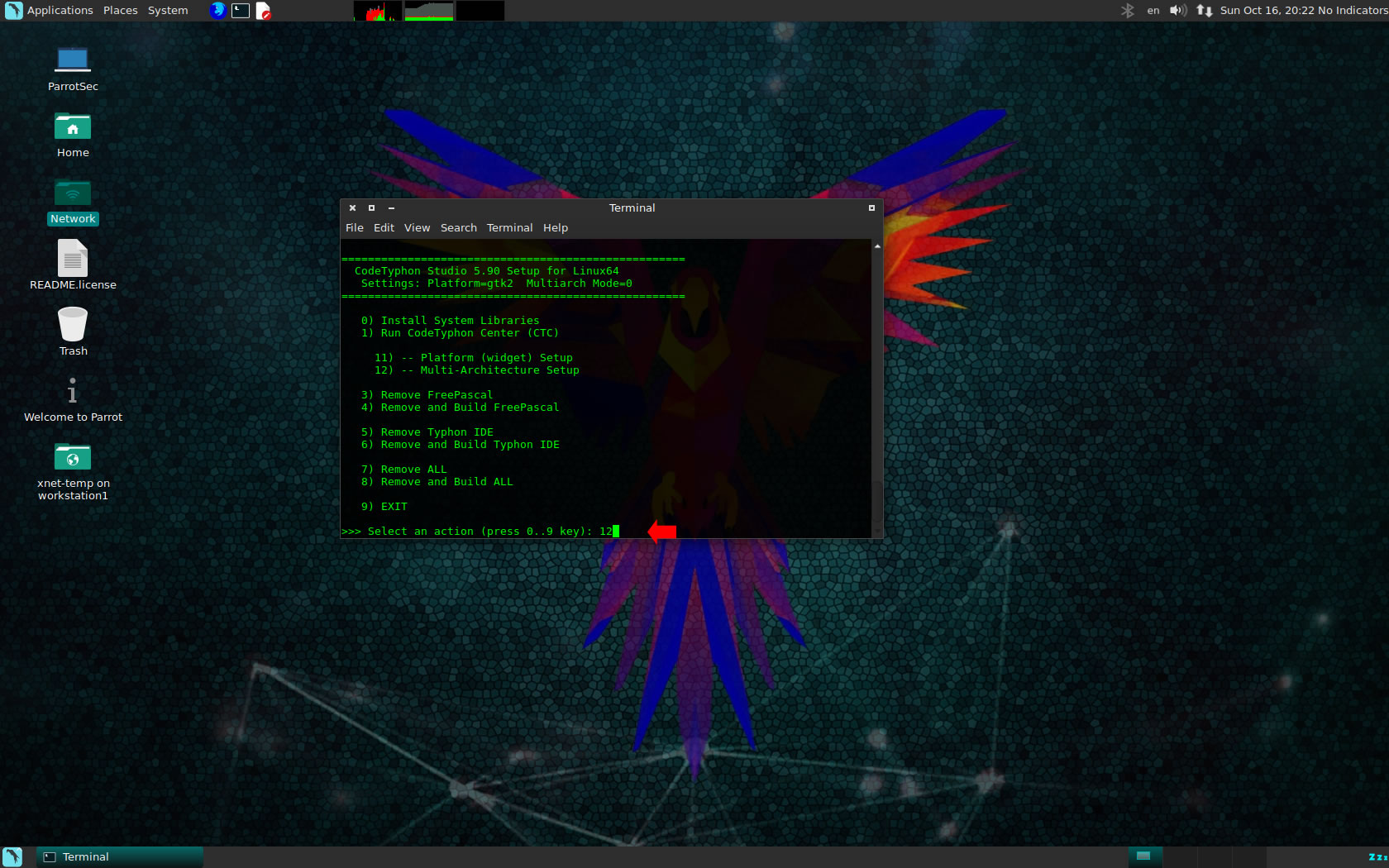Launch terminal from the top panel launcher

click(241, 11)
